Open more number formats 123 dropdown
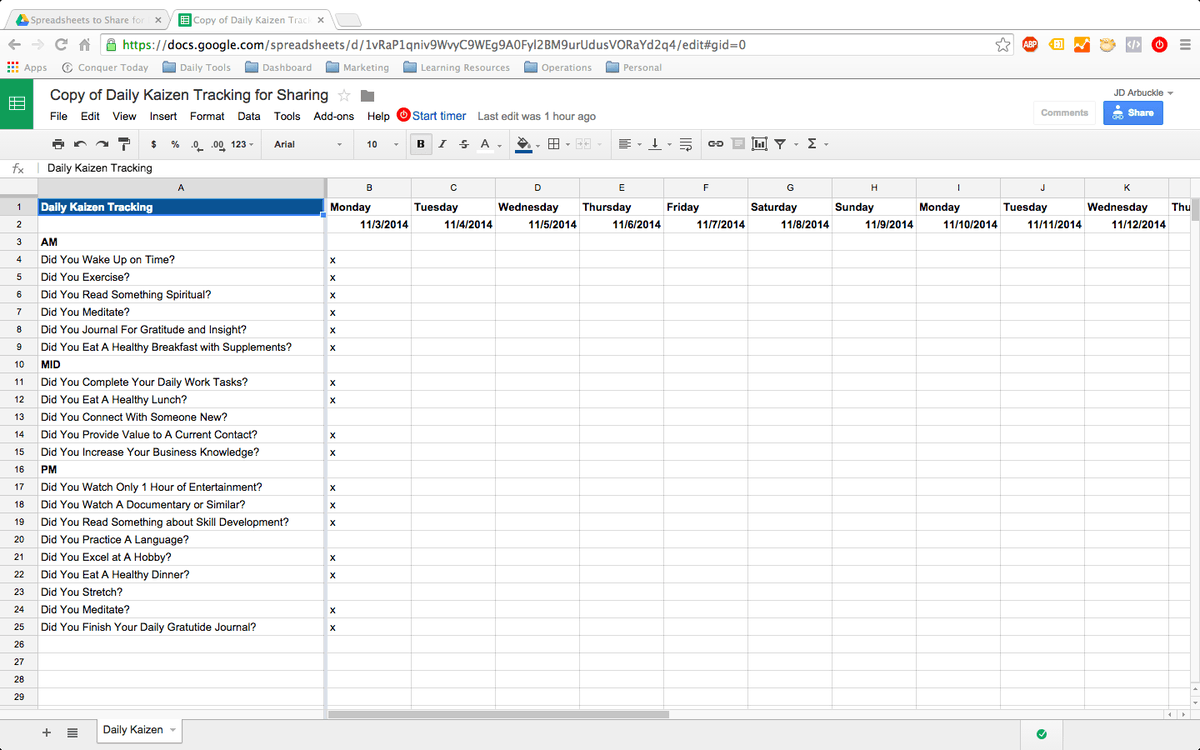The width and height of the screenshot is (1200, 750). (x=242, y=144)
